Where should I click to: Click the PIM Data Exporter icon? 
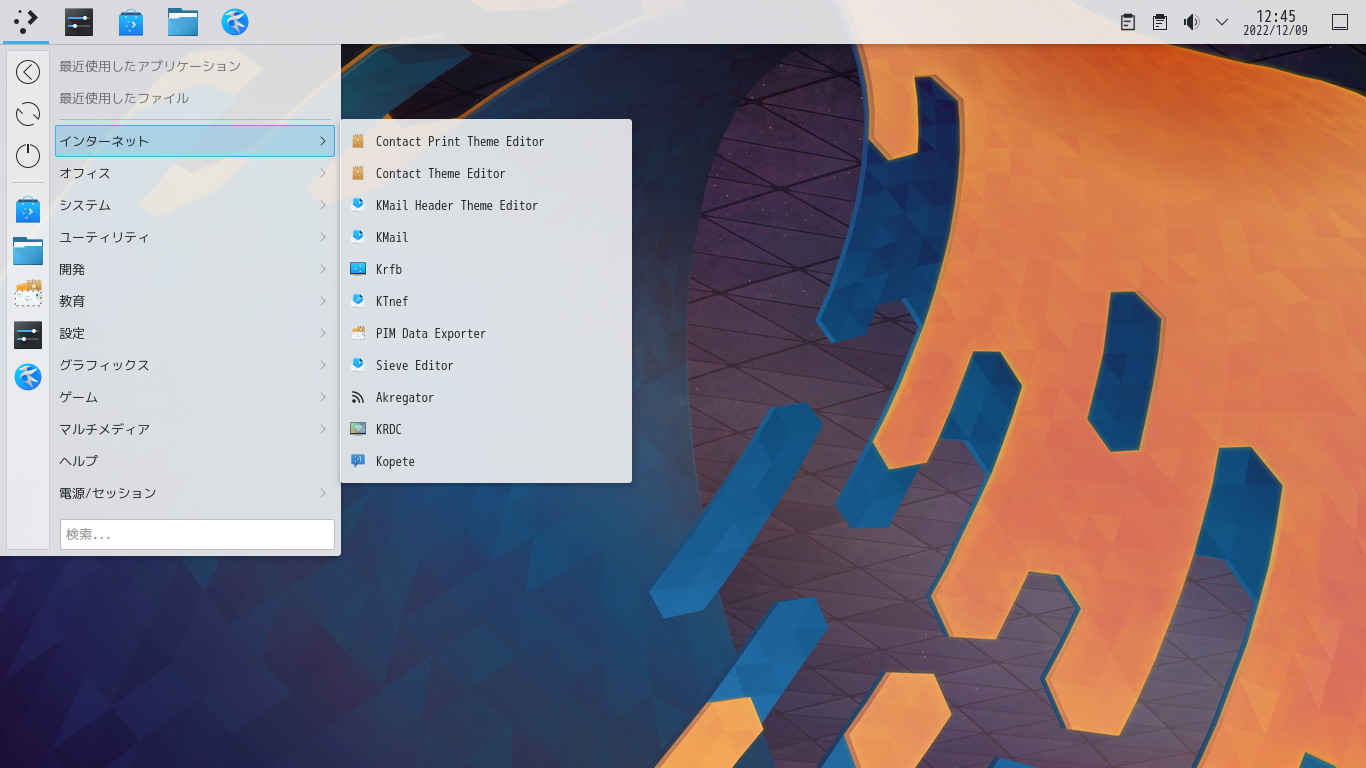[358, 333]
